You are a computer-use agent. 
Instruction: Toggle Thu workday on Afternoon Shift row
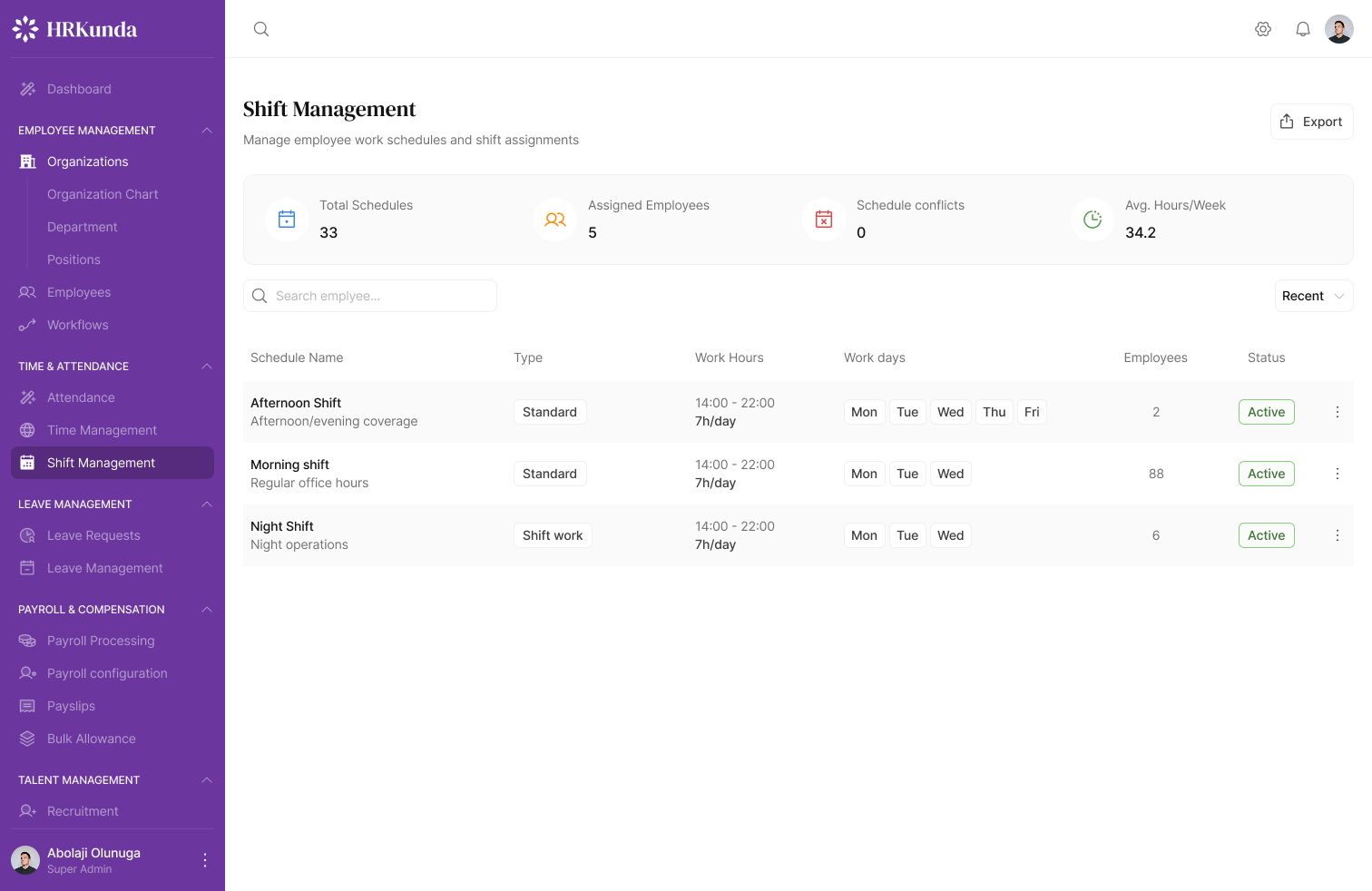coord(994,411)
